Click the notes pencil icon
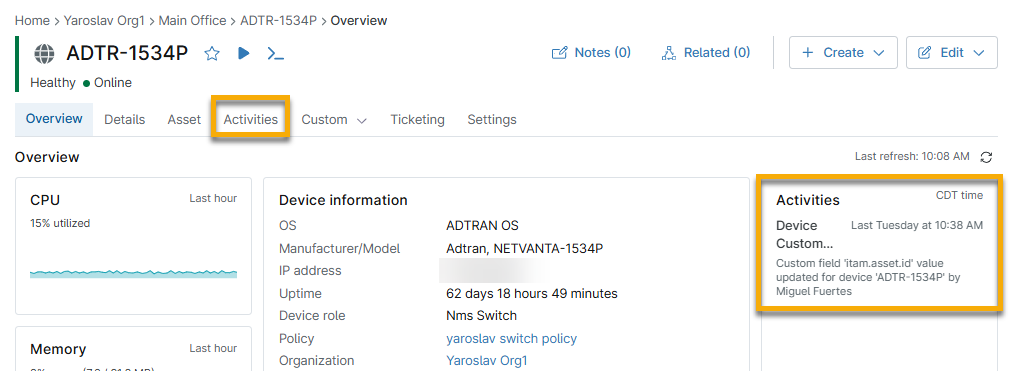The height and width of the screenshot is (371, 1014). [559, 53]
